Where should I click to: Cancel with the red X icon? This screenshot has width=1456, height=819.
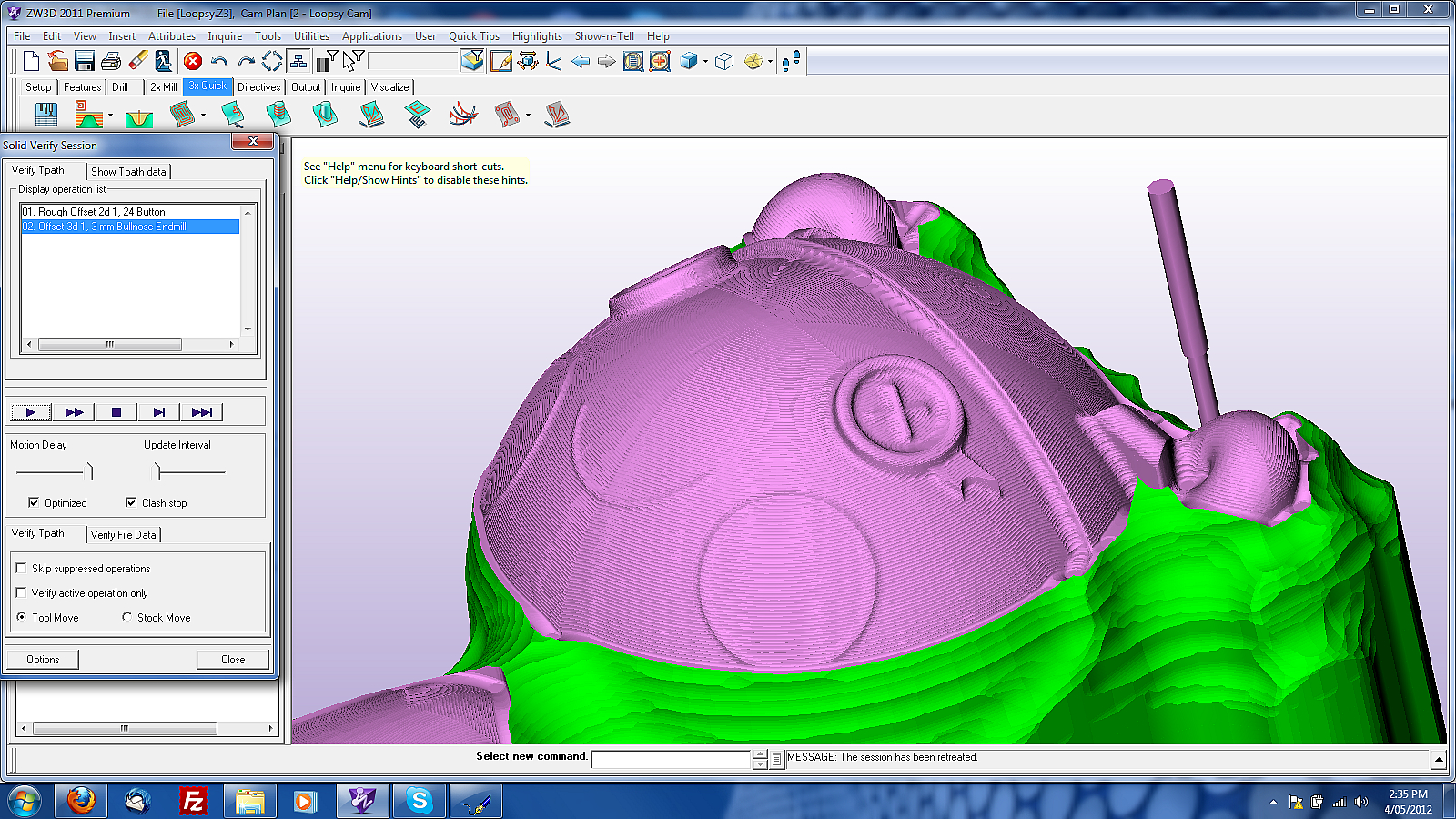point(193,61)
